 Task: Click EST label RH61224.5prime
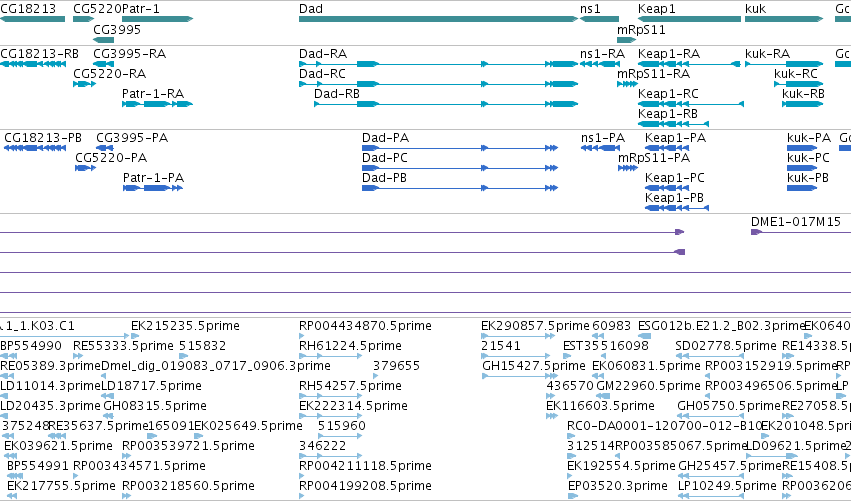coord(351,346)
